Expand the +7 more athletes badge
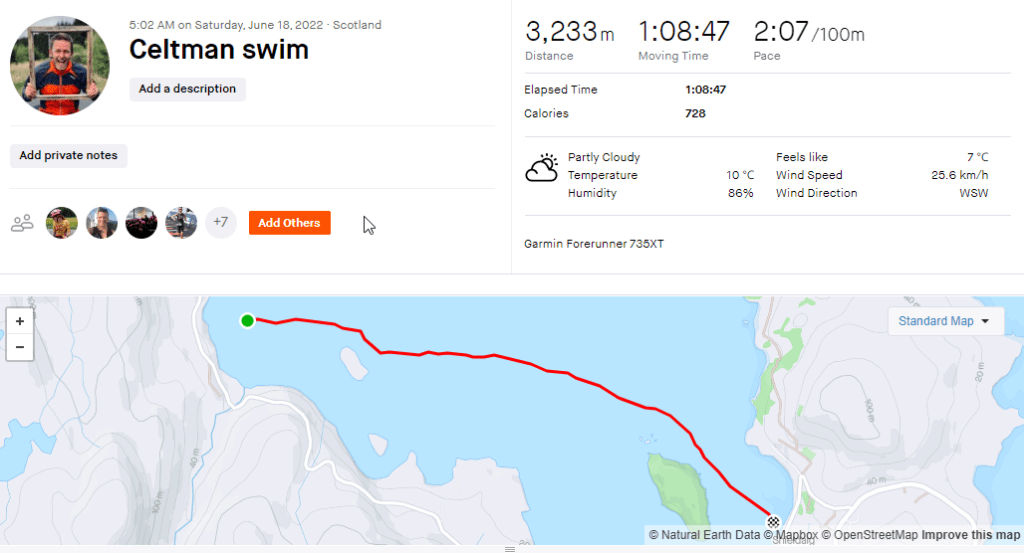The height and width of the screenshot is (553, 1024). click(x=221, y=223)
